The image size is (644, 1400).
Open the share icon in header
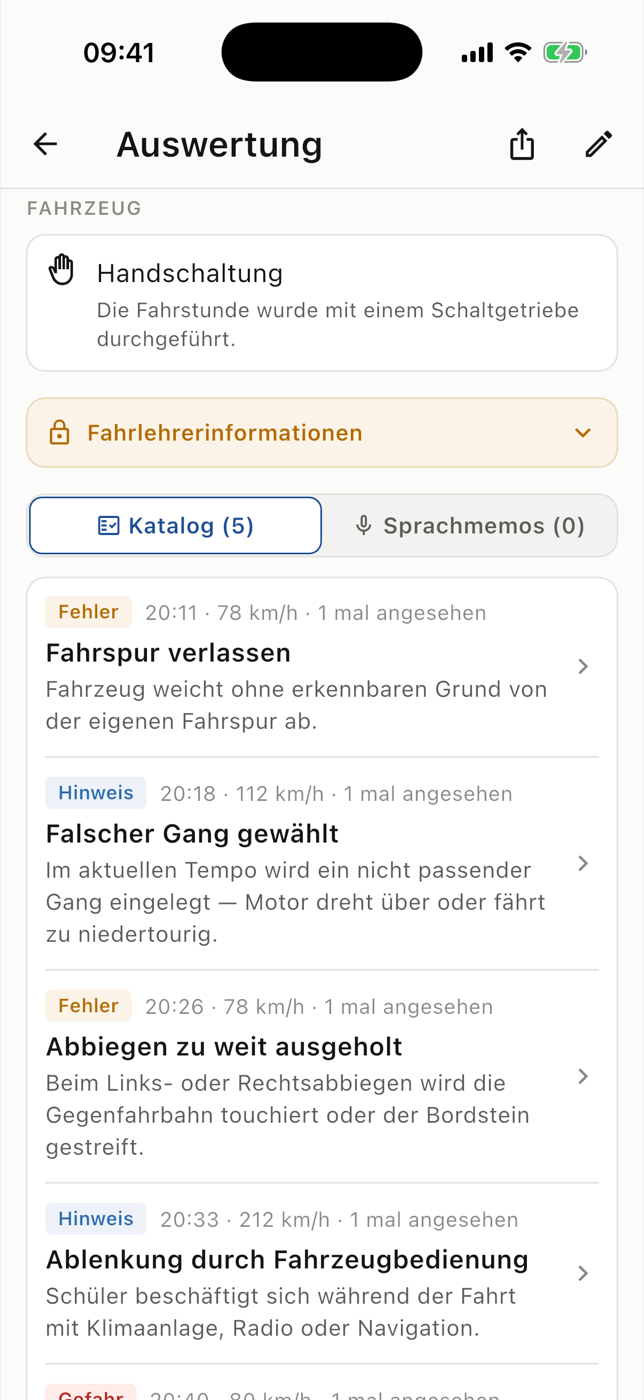522,144
